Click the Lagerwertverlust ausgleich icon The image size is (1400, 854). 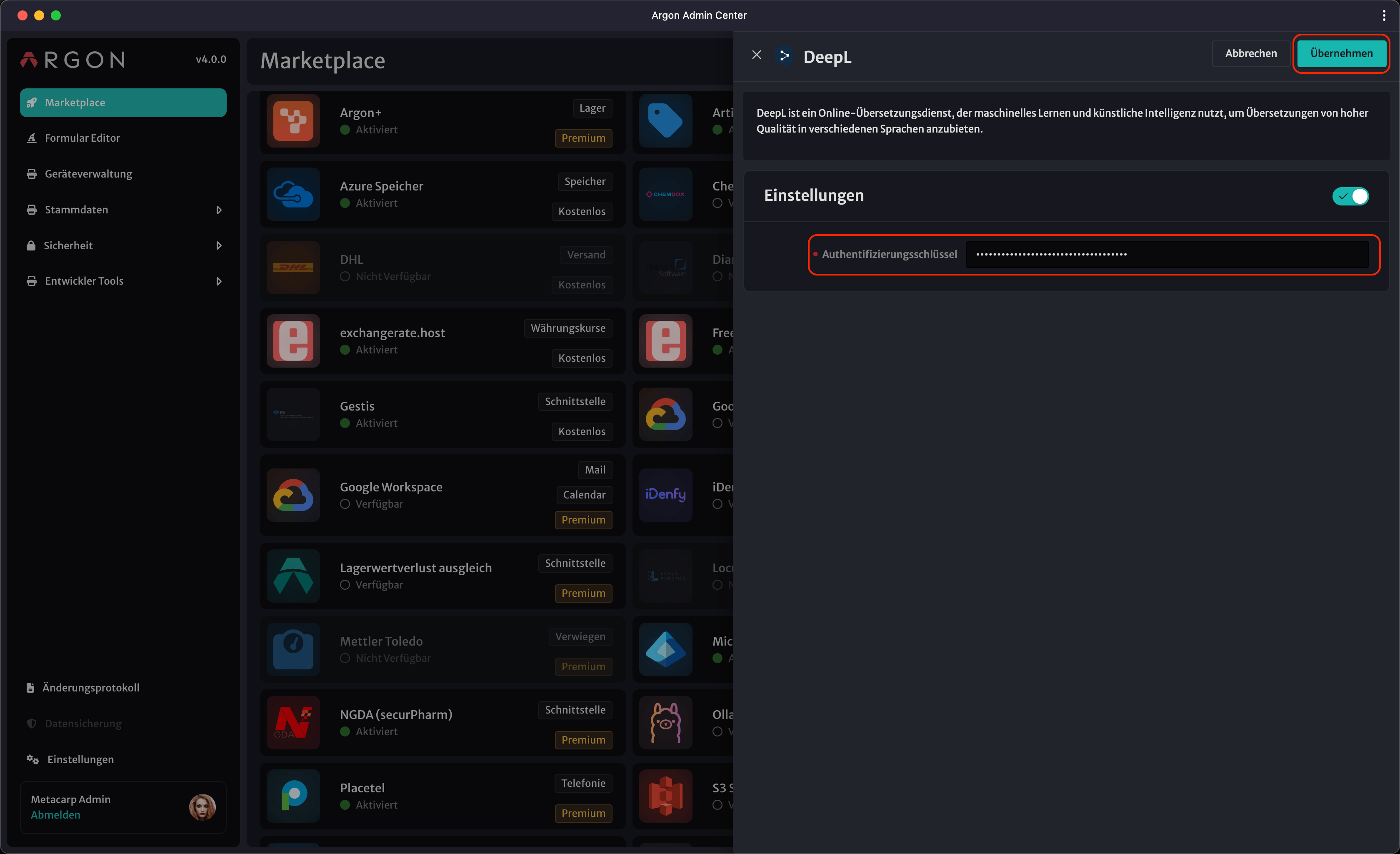293,576
